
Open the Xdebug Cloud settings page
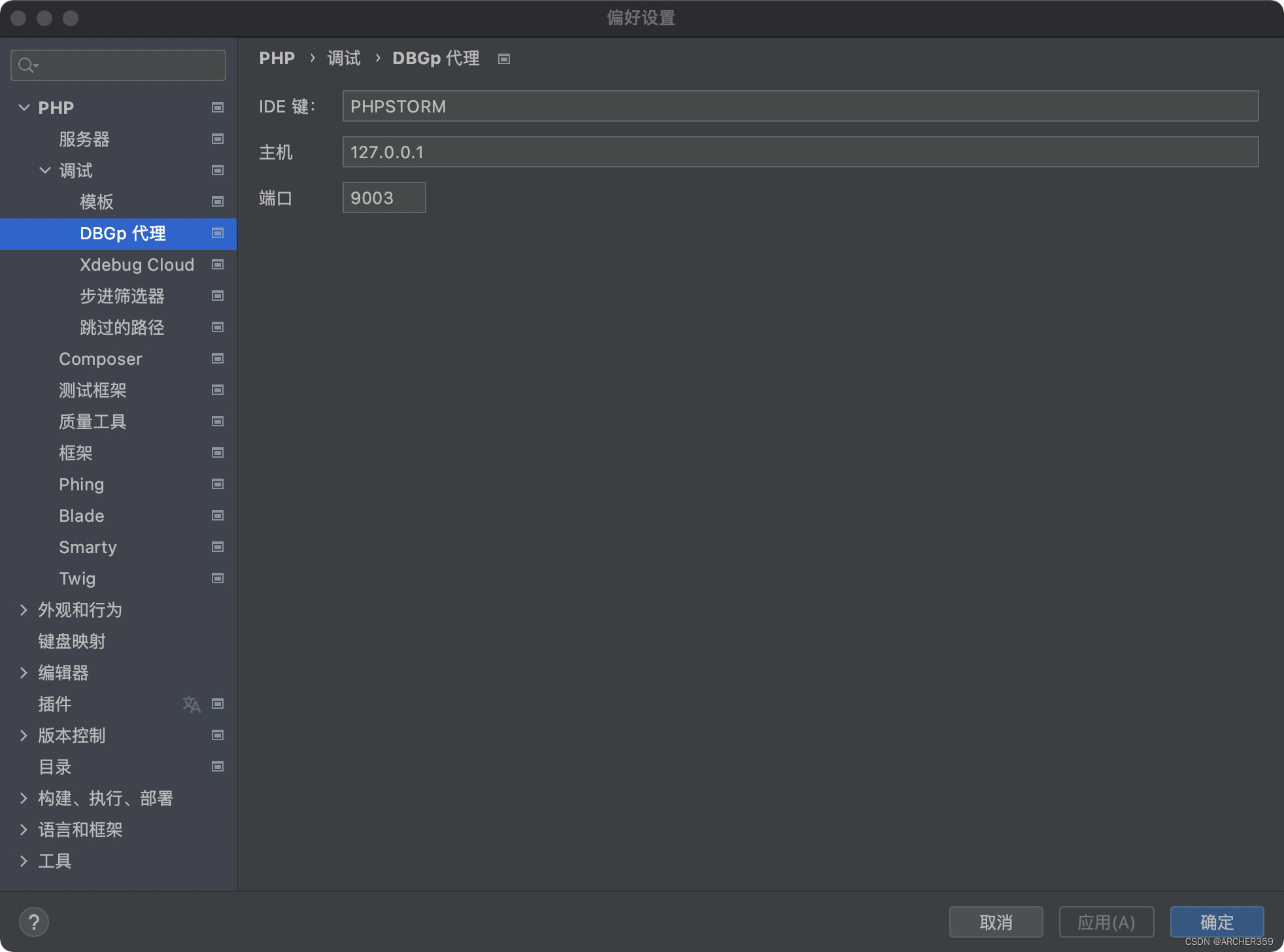137,265
